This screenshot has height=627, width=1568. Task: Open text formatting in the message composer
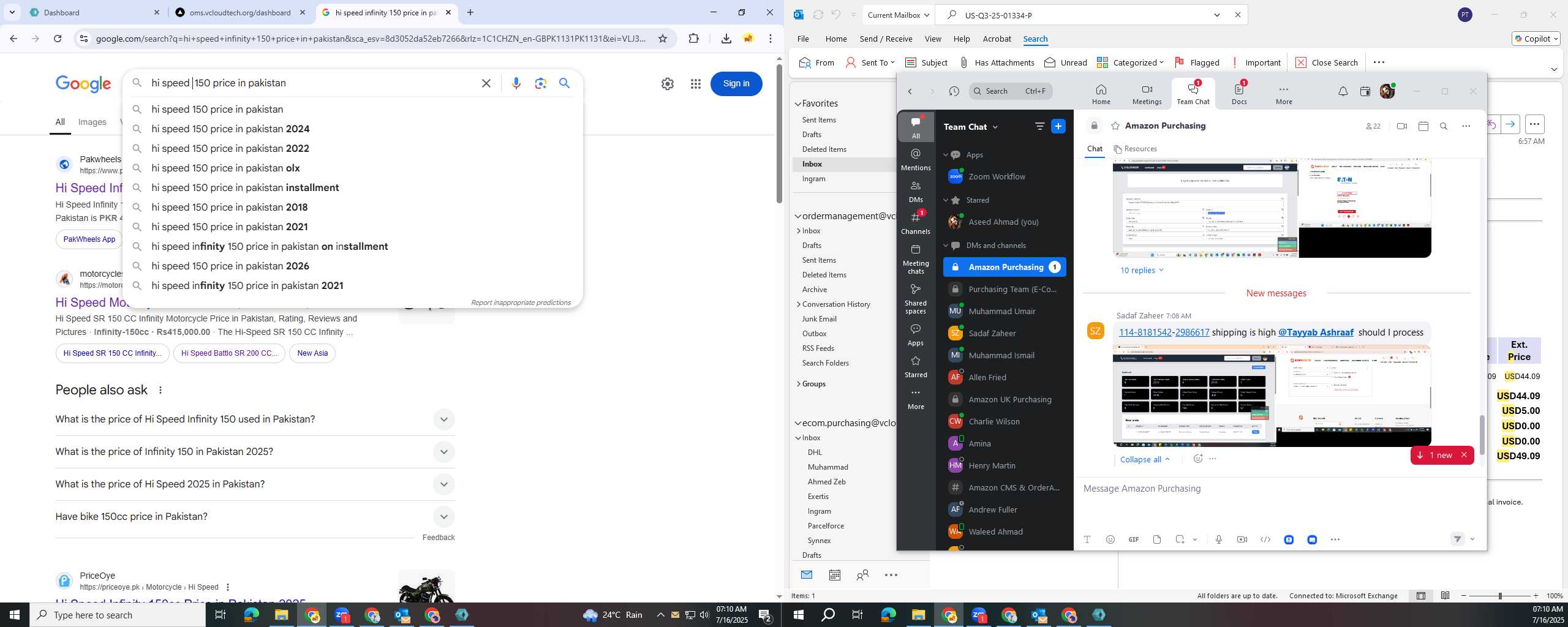[1087, 539]
